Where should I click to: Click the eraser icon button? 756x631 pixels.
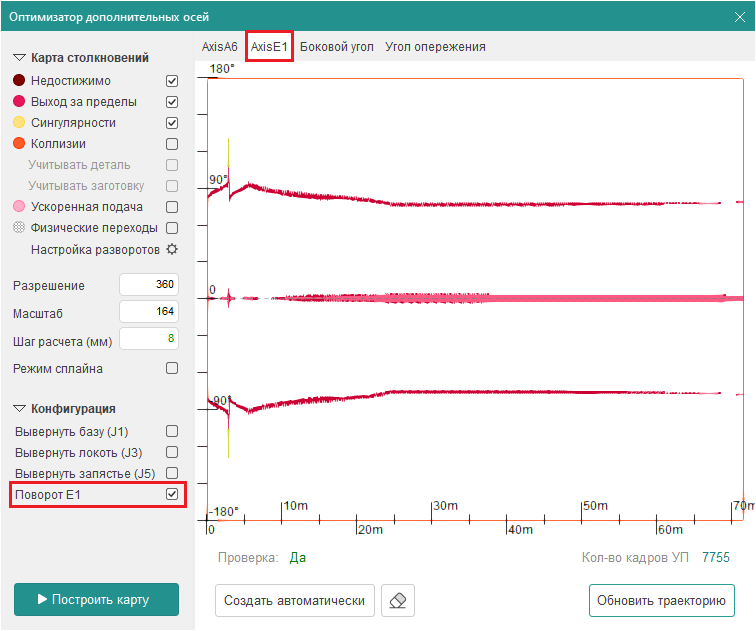tap(398, 601)
